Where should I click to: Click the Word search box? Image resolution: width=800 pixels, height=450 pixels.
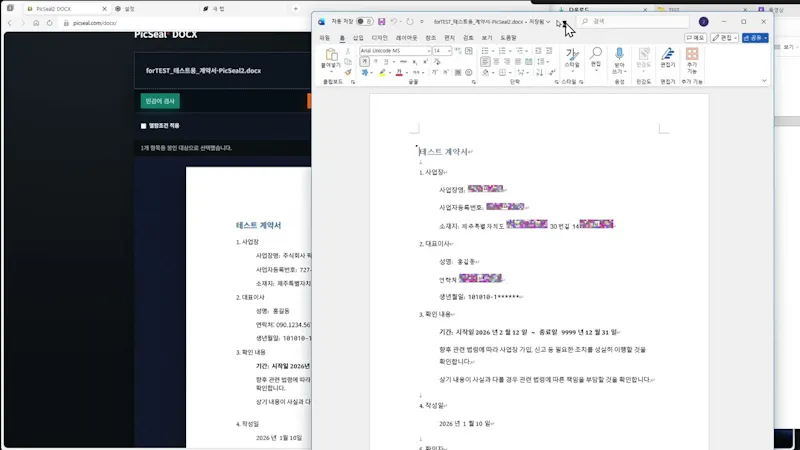tap(634, 21)
